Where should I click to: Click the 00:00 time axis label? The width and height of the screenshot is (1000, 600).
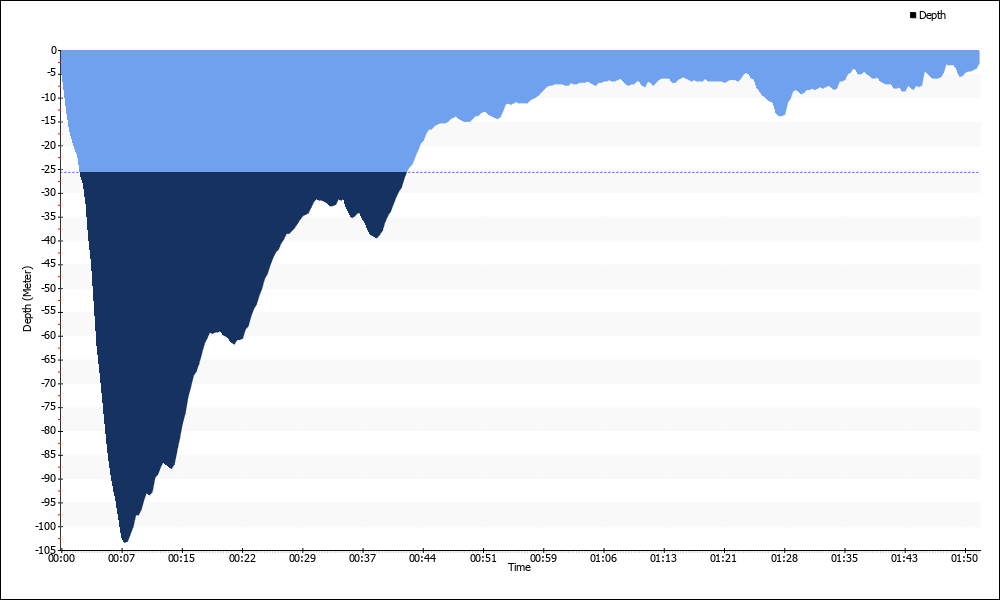coord(61,559)
